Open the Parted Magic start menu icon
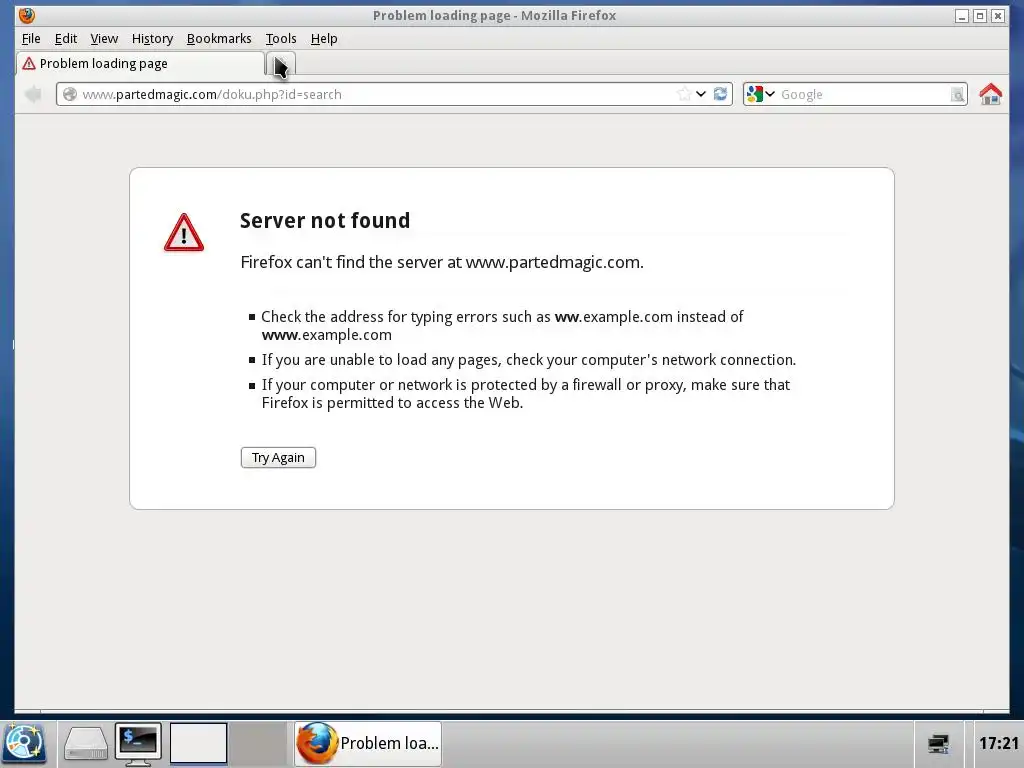The width and height of the screenshot is (1024, 768). 24,743
